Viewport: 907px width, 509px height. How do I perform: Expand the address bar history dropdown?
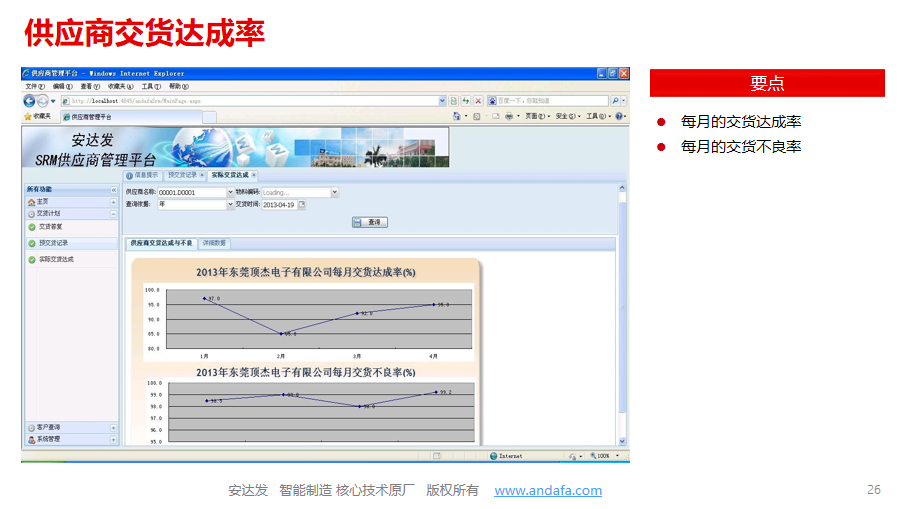443,101
